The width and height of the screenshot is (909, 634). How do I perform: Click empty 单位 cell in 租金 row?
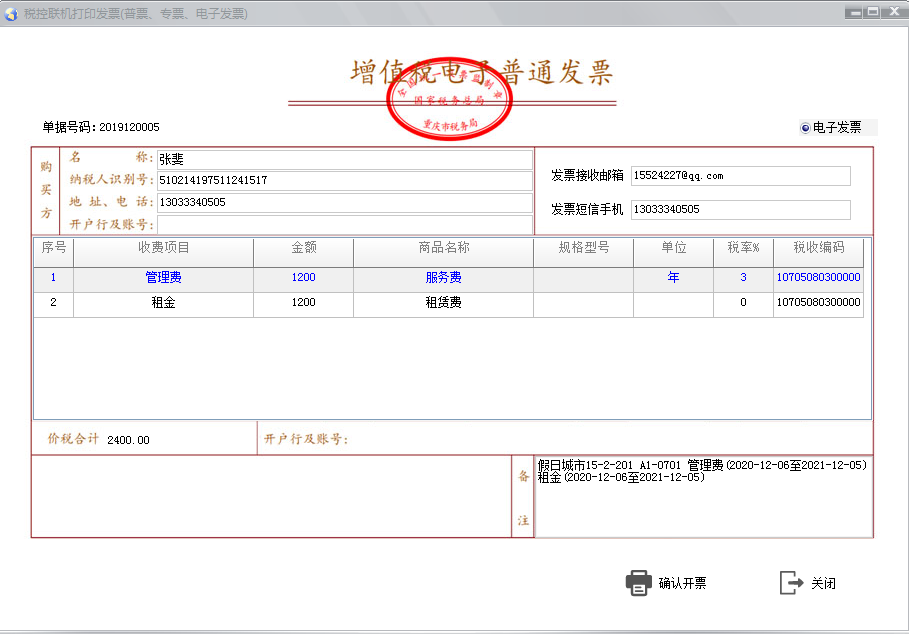674,303
